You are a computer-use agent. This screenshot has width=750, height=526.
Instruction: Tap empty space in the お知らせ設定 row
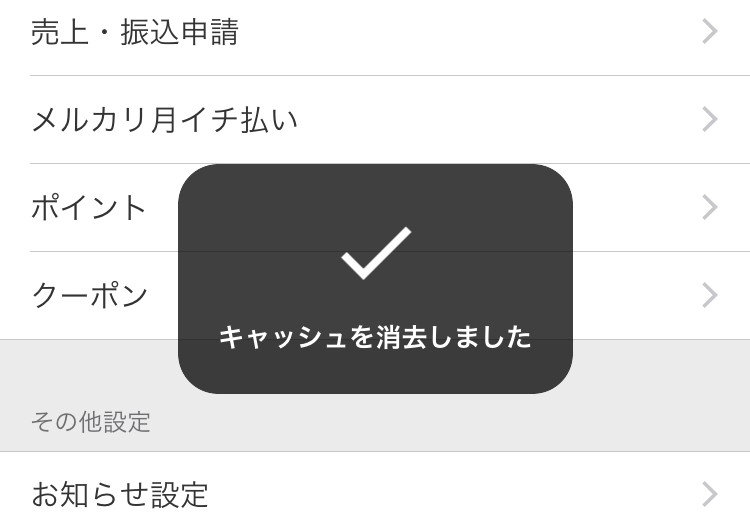point(450,494)
